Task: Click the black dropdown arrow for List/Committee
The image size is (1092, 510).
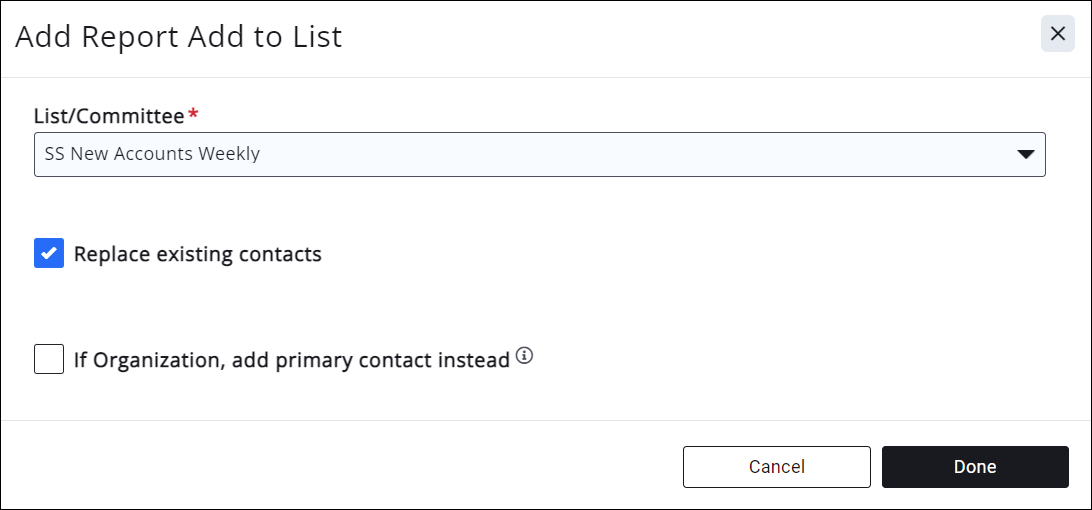Action: [1025, 155]
